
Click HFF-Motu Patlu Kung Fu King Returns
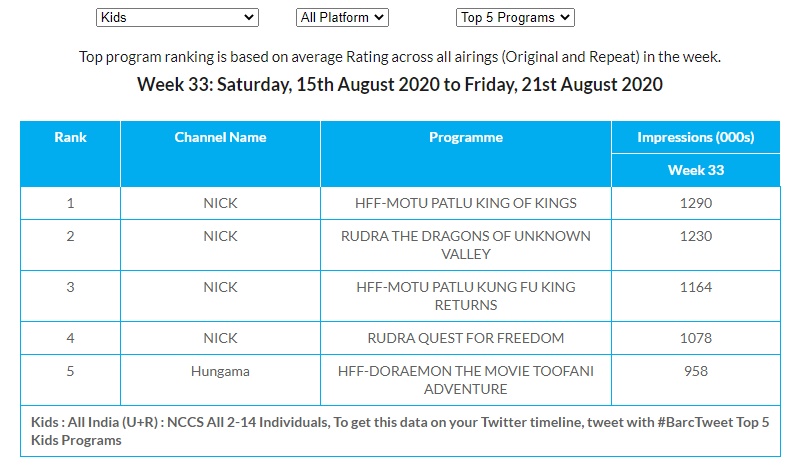(x=466, y=296)
